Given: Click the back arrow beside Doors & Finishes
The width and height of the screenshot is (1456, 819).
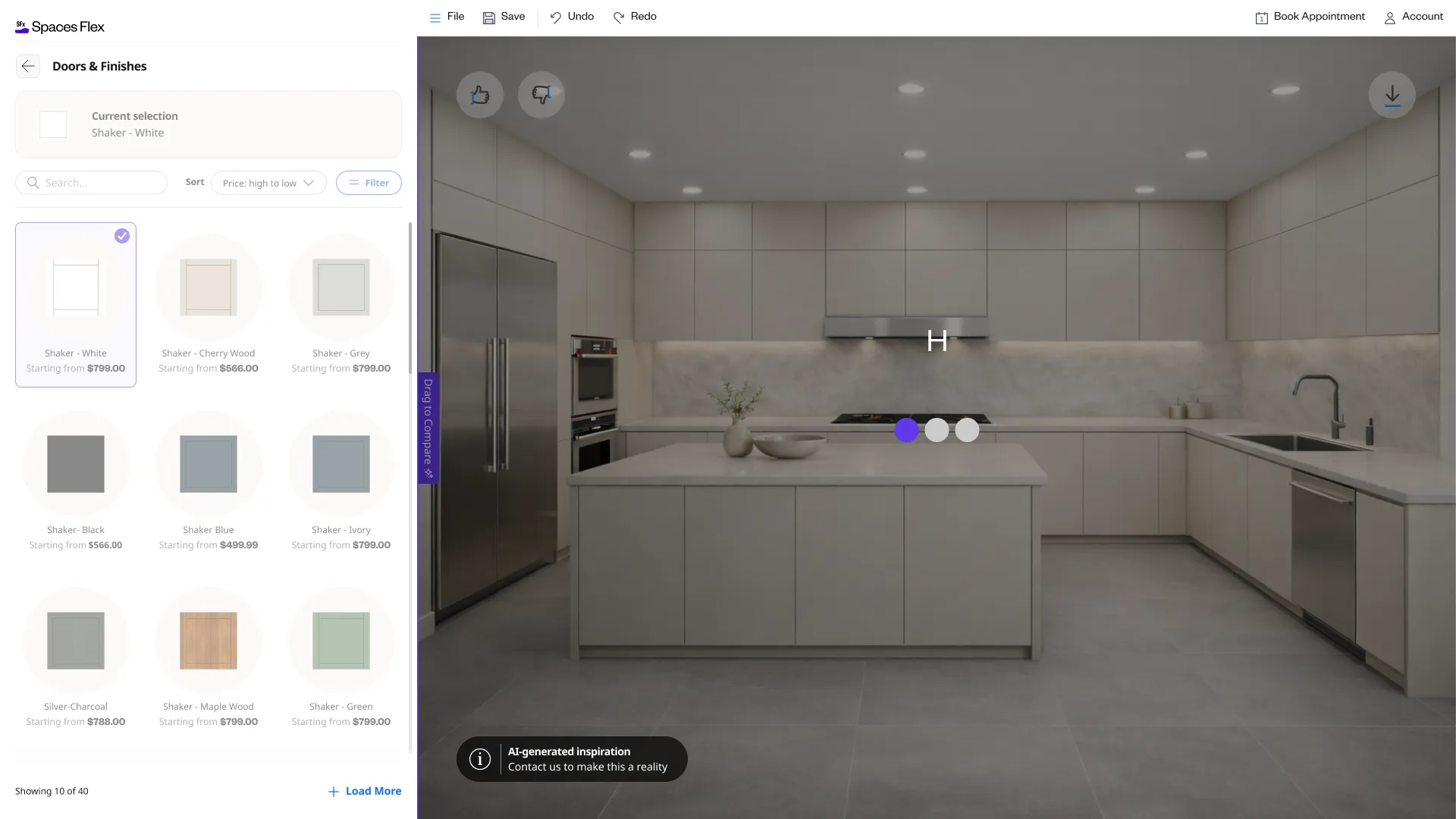Looking at the screenshot, I should (x=28, y=66).
